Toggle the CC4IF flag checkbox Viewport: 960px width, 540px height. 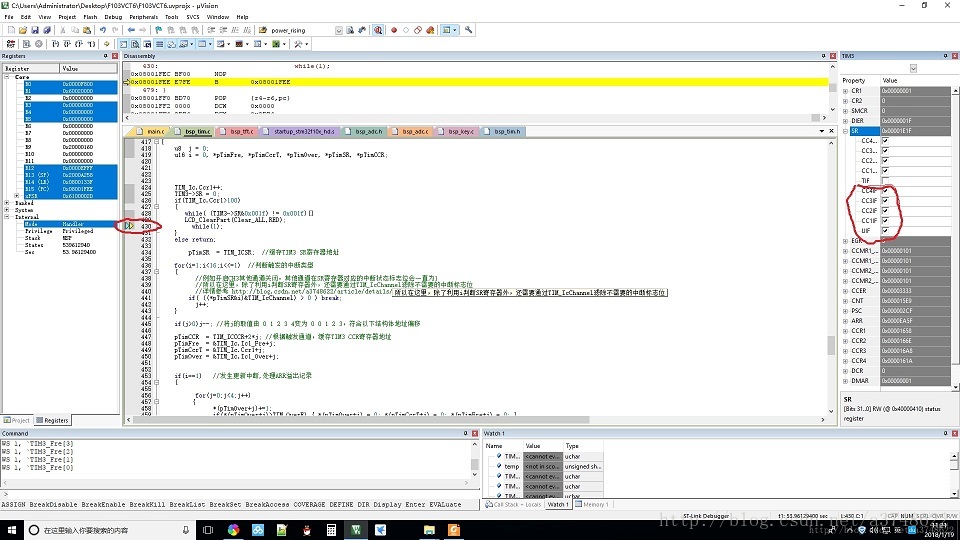pos(885,190)
